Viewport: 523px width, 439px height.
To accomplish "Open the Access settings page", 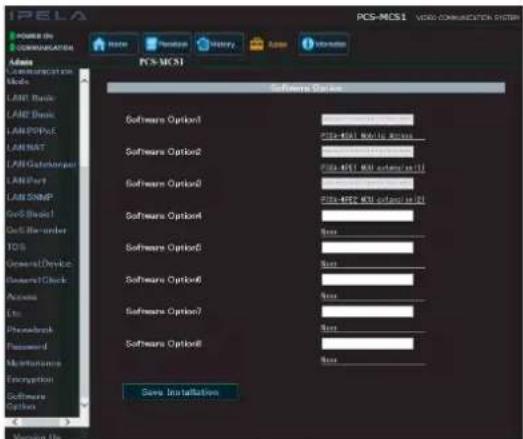I will click(x=22, y=297).
